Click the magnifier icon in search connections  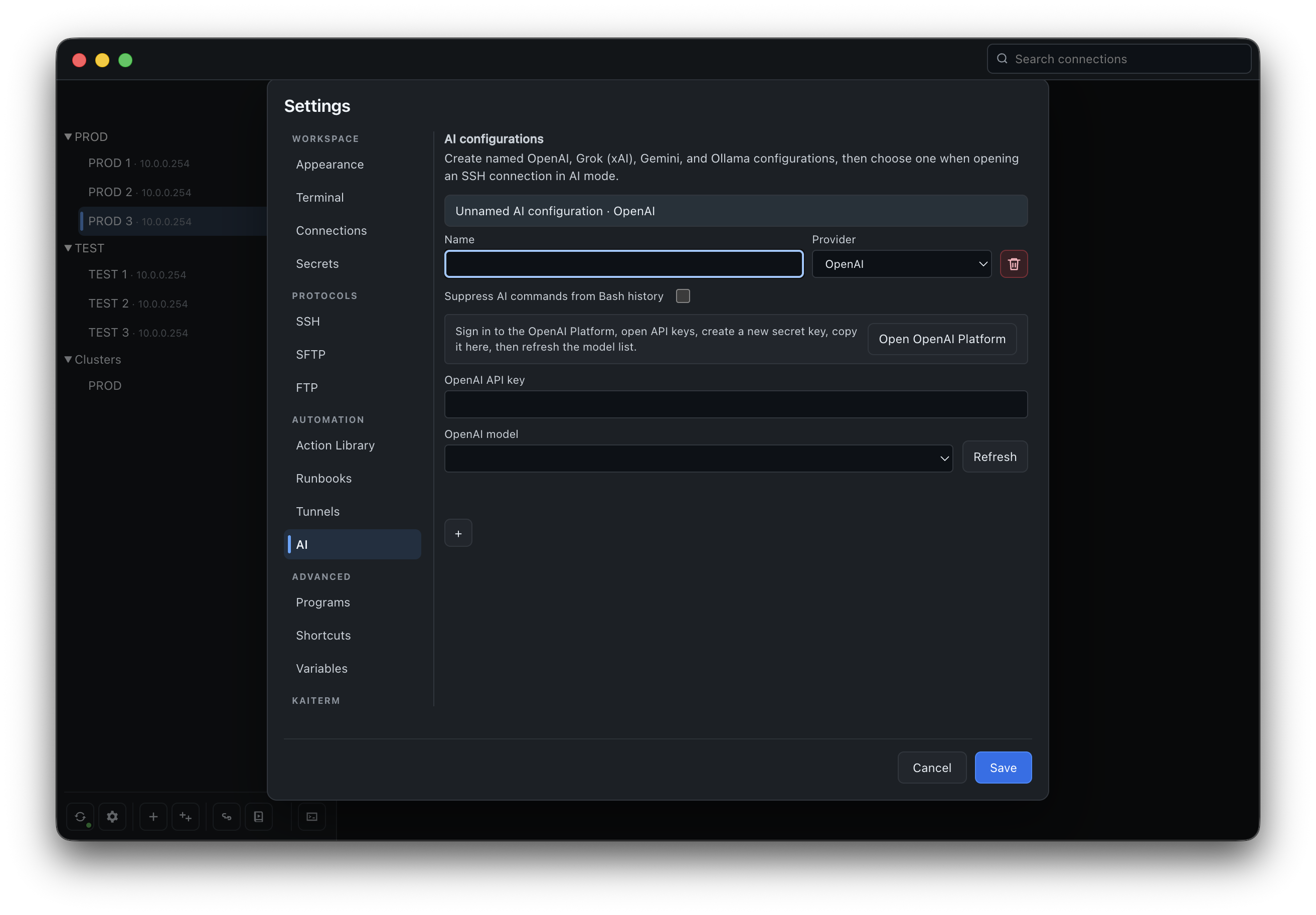(x=1002, y=59)
